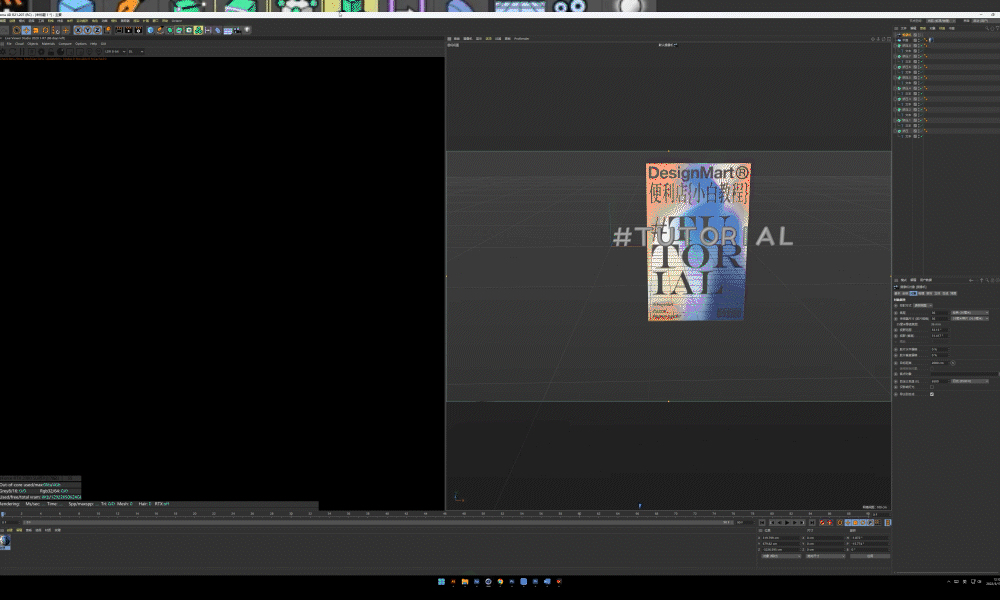Go to start of animation

(762, 523)
